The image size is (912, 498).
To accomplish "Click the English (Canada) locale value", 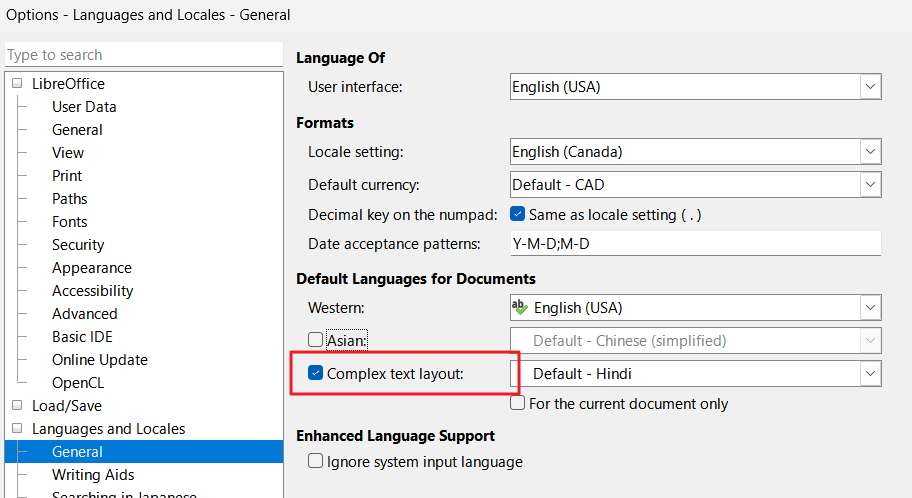I will coord(567,152).
